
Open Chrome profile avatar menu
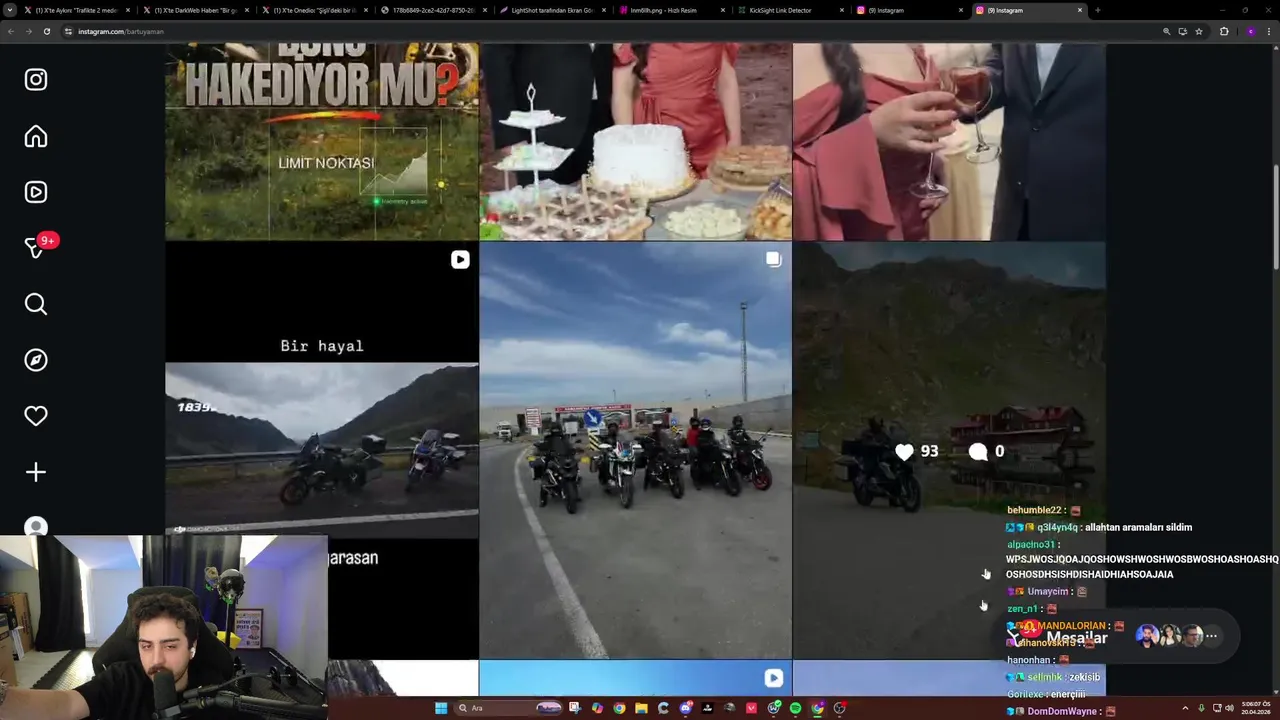point(1250,31)
